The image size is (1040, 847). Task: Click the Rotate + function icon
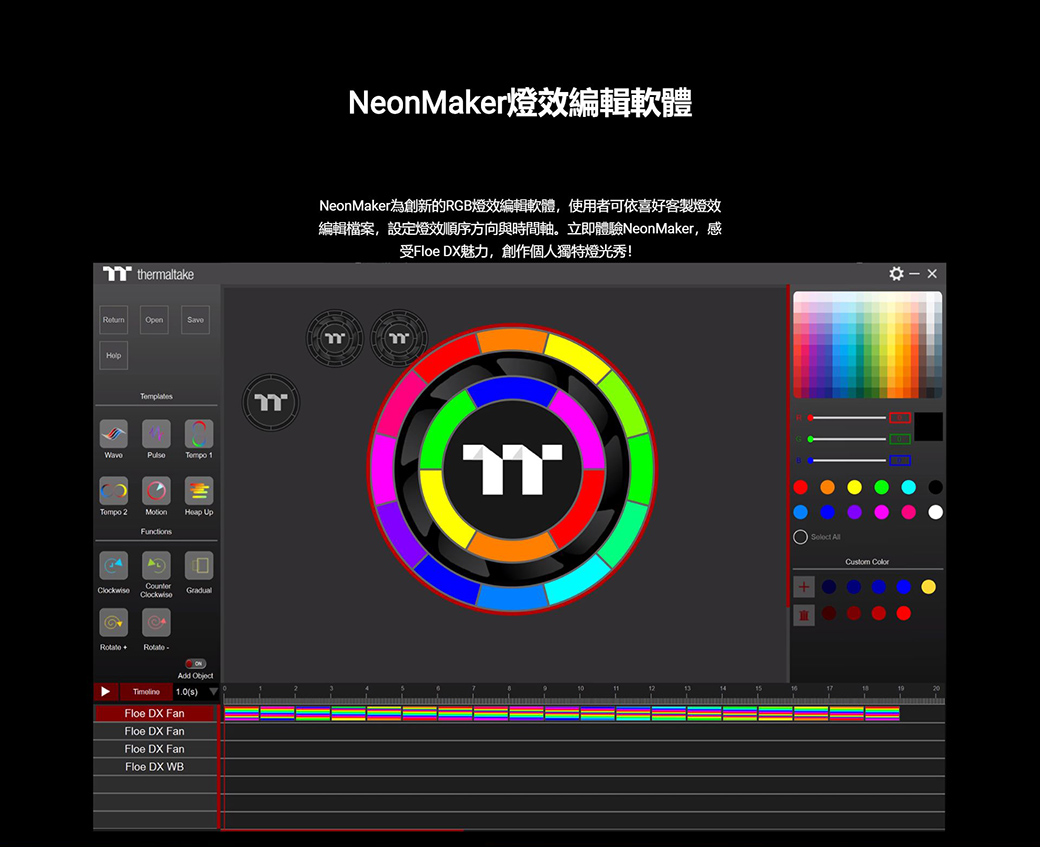click(x=113, y=623)
